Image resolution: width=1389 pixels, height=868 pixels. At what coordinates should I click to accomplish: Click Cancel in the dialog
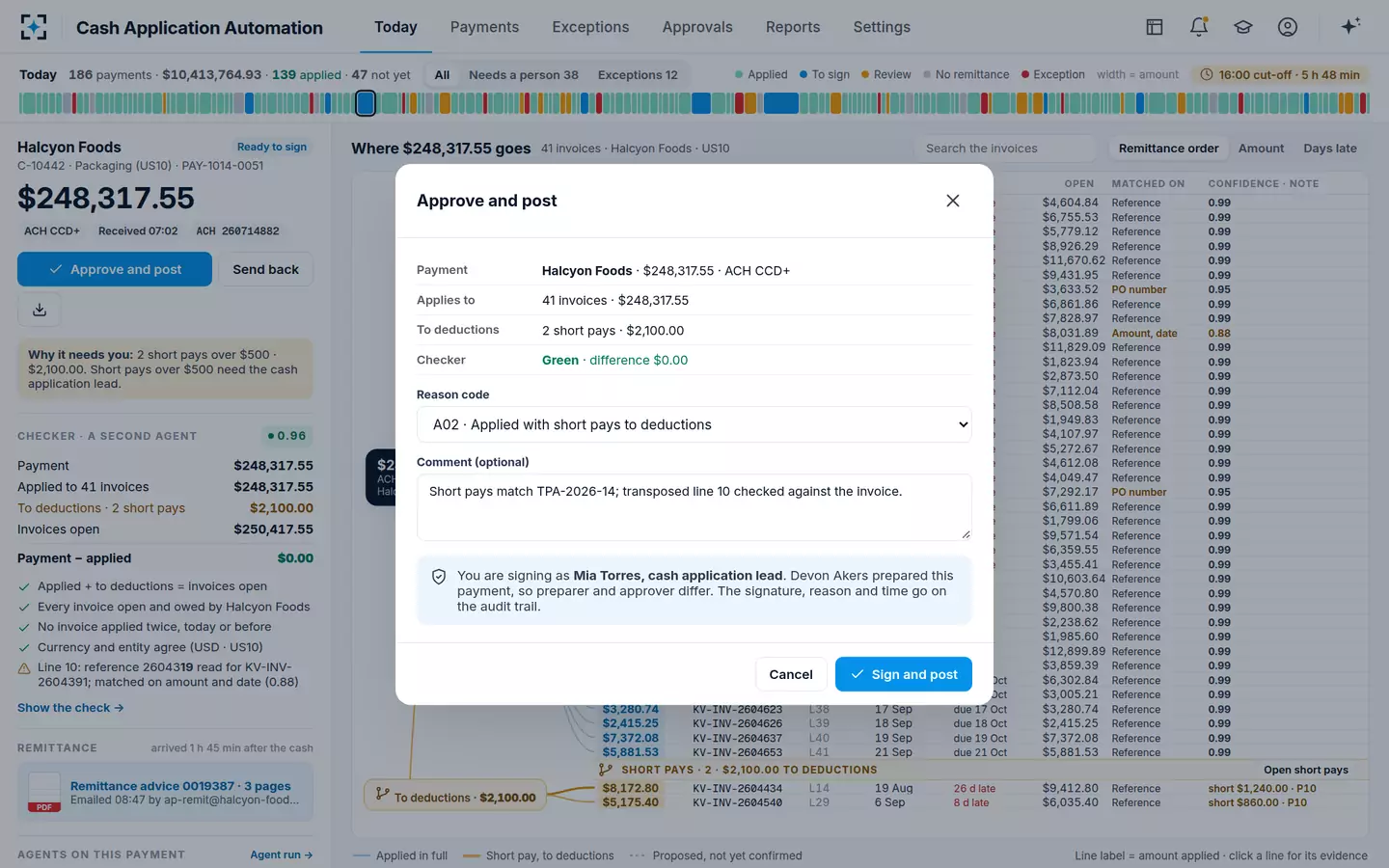(791, 674)
